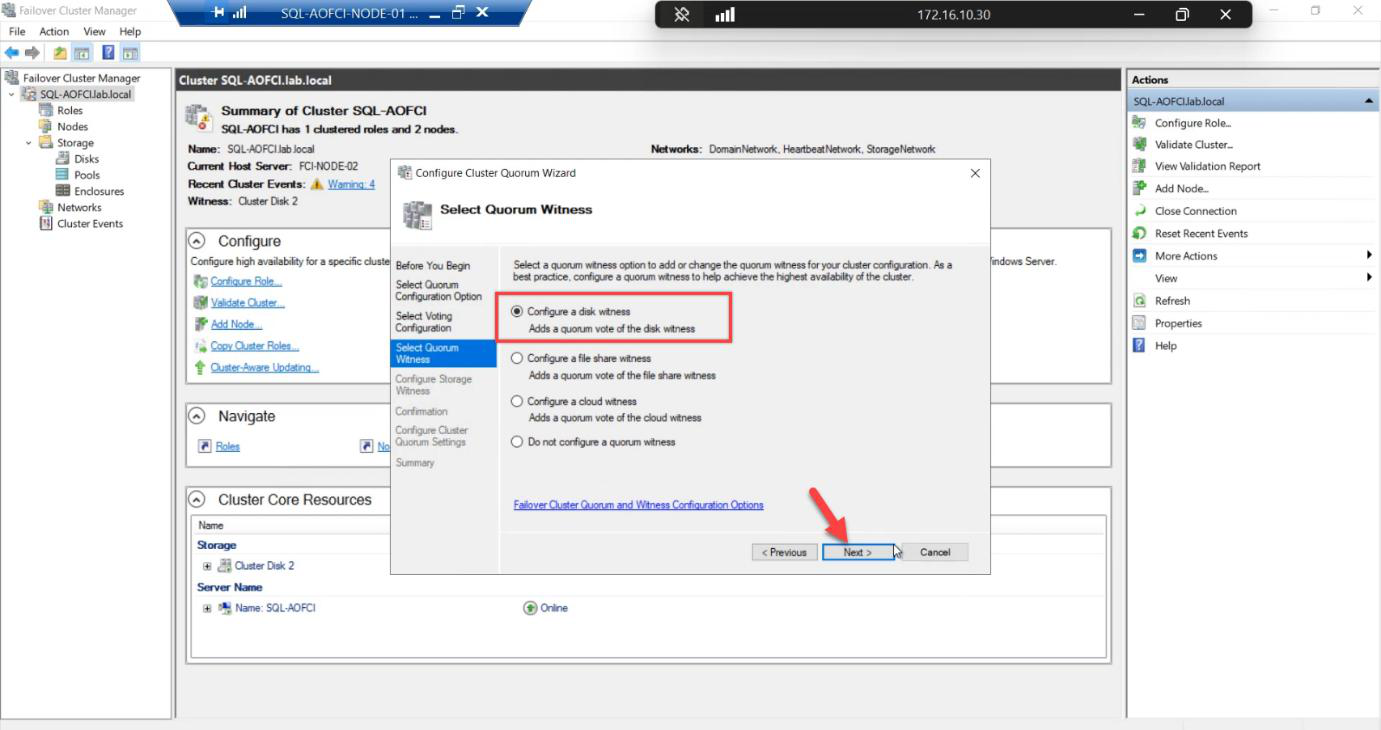Click Close Connection in the Actions pane
This screenshot has height=730, width=1381.
(x=1195, y=211)
